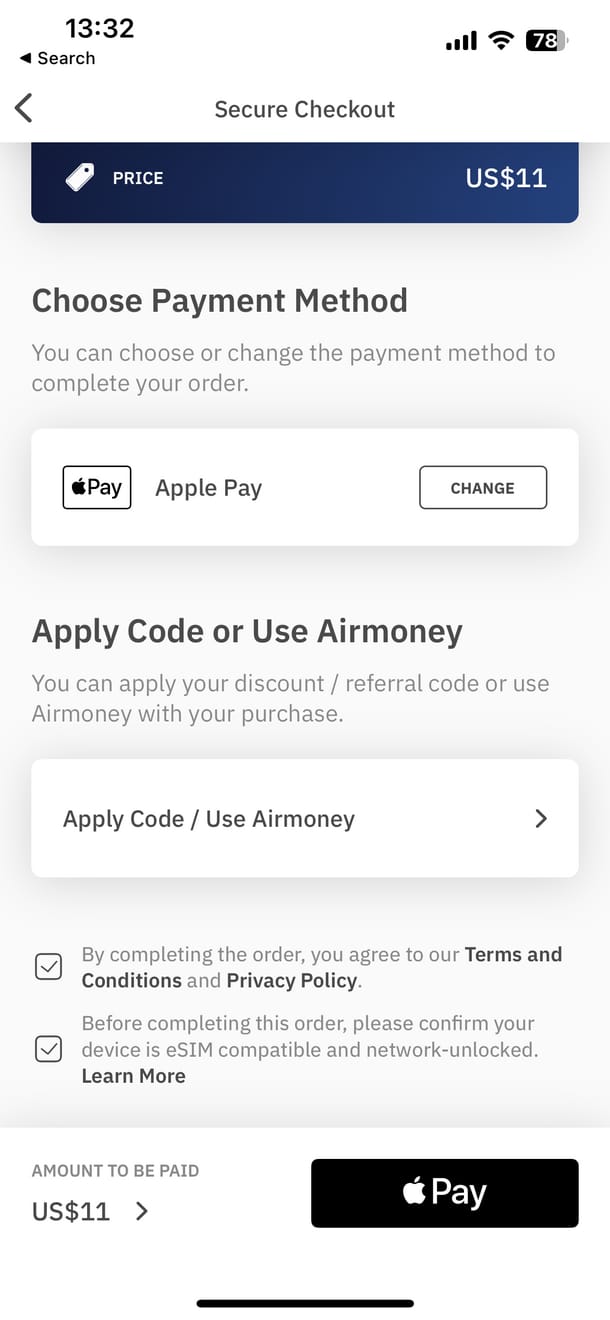
Task: Open the Apply Code / Use Airmoney chevron
Action: tap(541, 818)
